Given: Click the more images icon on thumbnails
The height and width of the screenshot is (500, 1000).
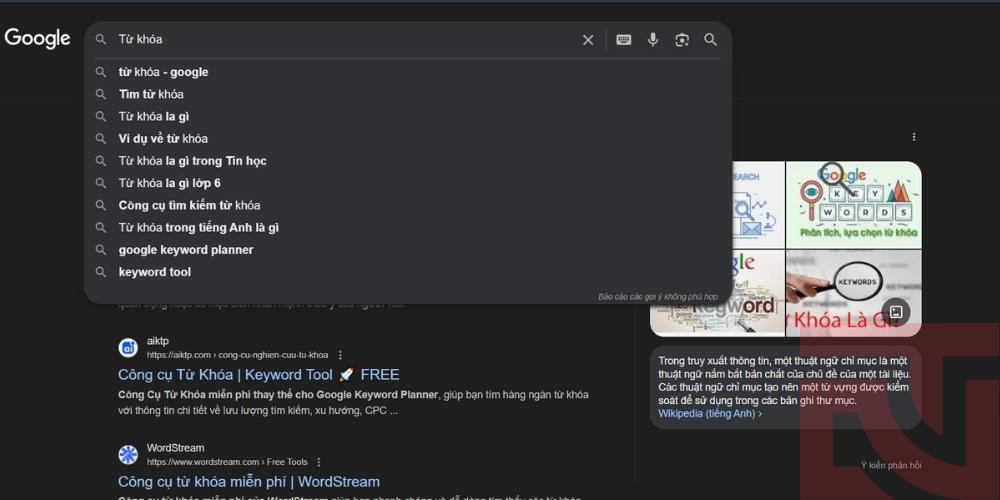Looking at the screenshot, I should (x=896, y=312).
